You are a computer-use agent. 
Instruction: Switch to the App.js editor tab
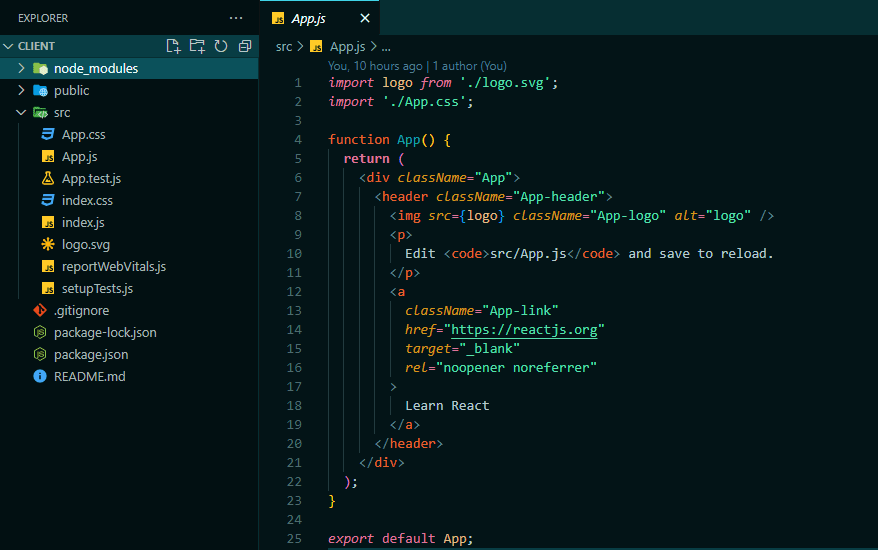coord(319,18)
